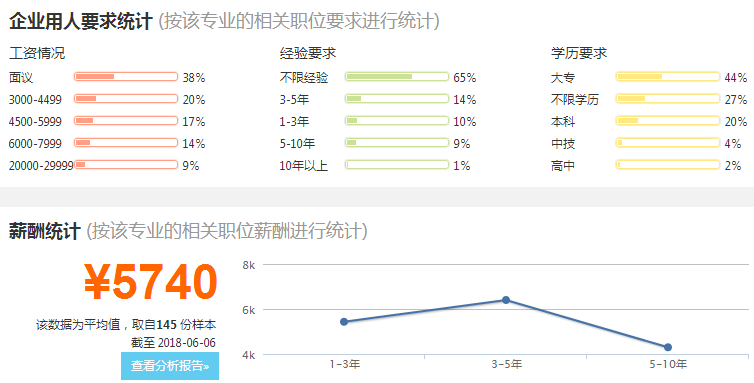Click the 65% value next to 不限经验
This screenshot has width=754, height=383.
(x=465, y=77)
